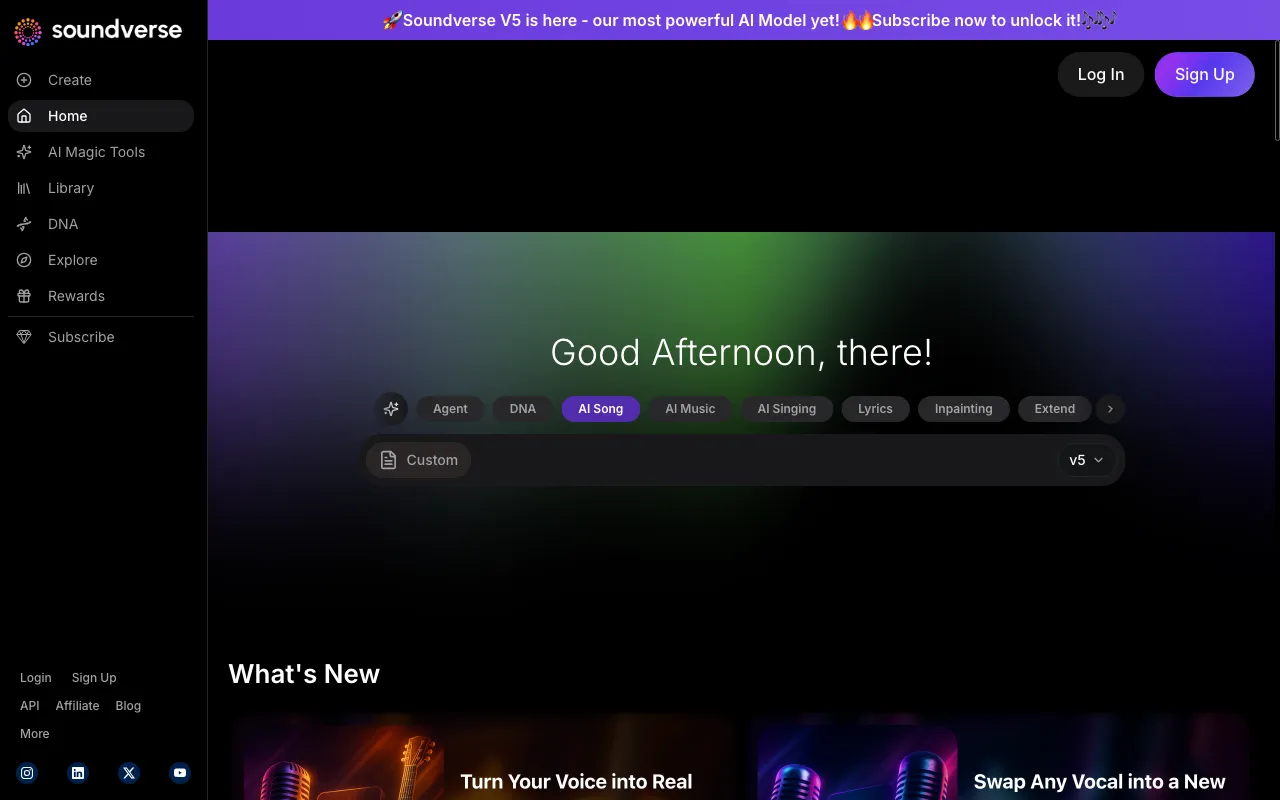Open AI Magic Tools from the sidebar
The height and width of the screenshot is (800, 1280).
click(x=101, y=152)
